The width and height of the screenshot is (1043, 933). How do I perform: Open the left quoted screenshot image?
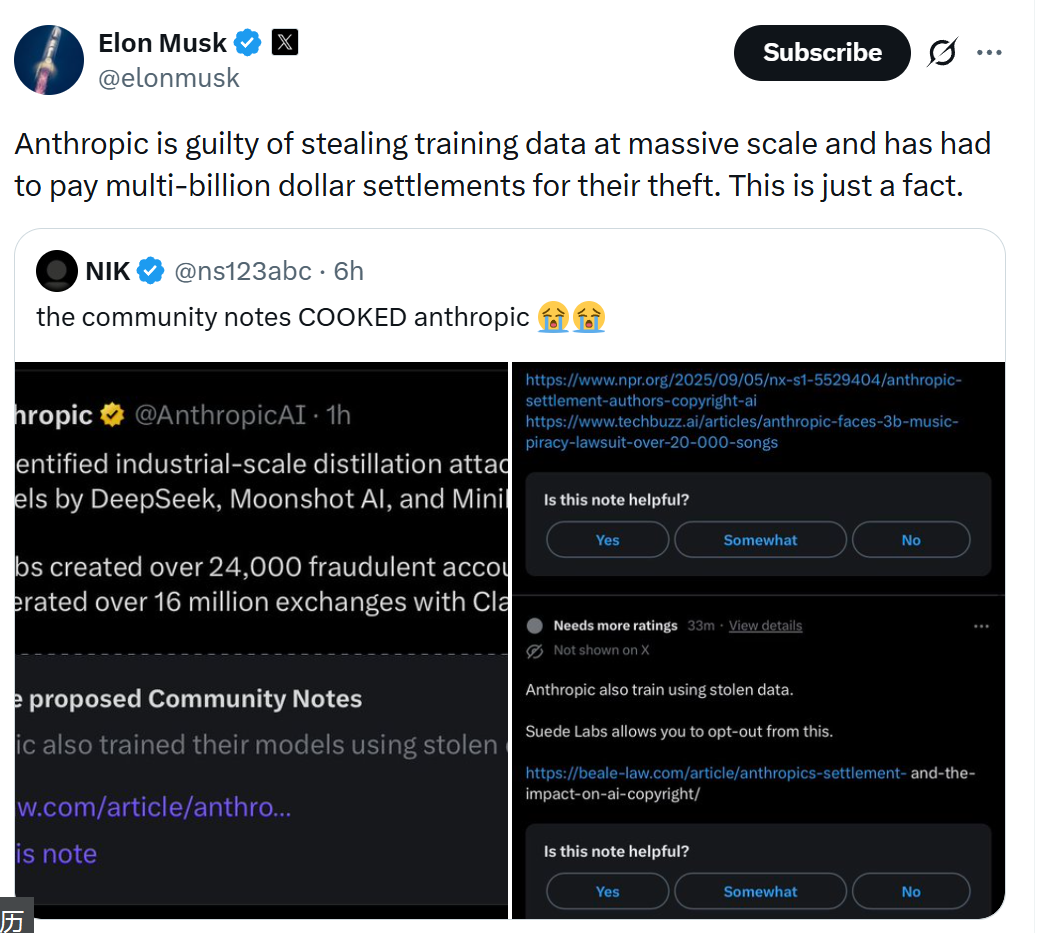261,640
